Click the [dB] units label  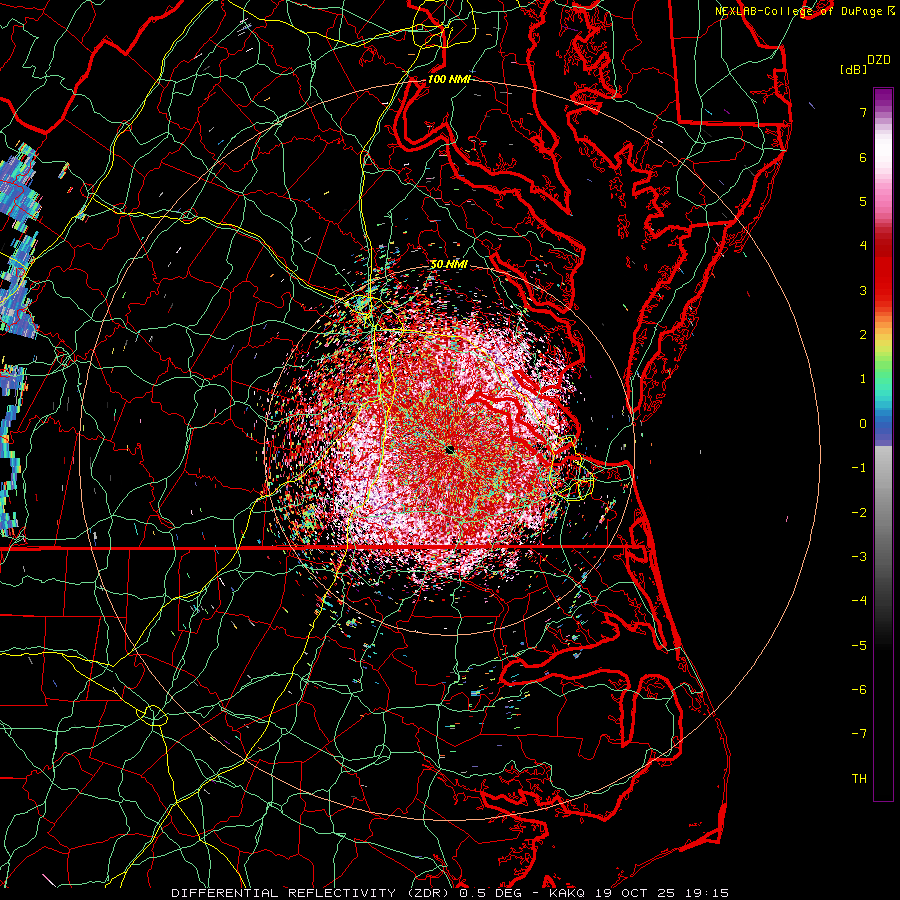click(x=853, y=69)
